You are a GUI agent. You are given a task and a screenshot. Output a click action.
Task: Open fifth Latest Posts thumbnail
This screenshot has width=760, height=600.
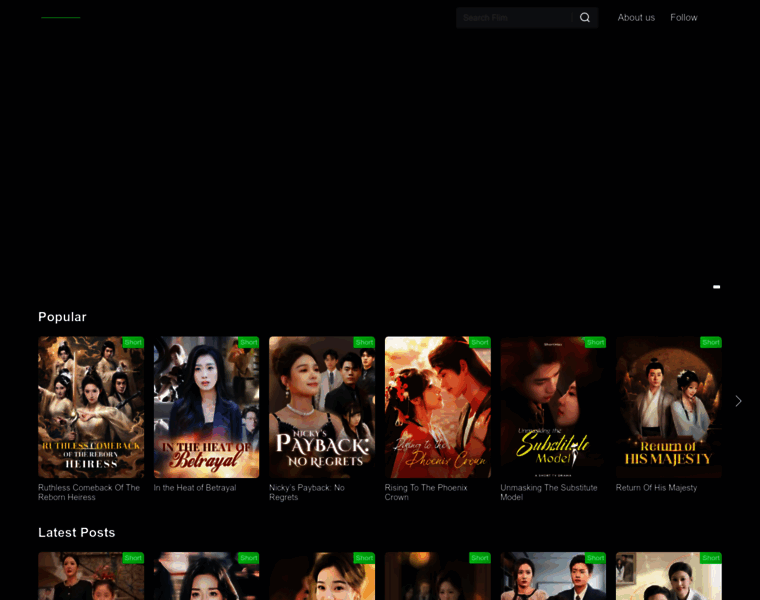coord(553,576)
